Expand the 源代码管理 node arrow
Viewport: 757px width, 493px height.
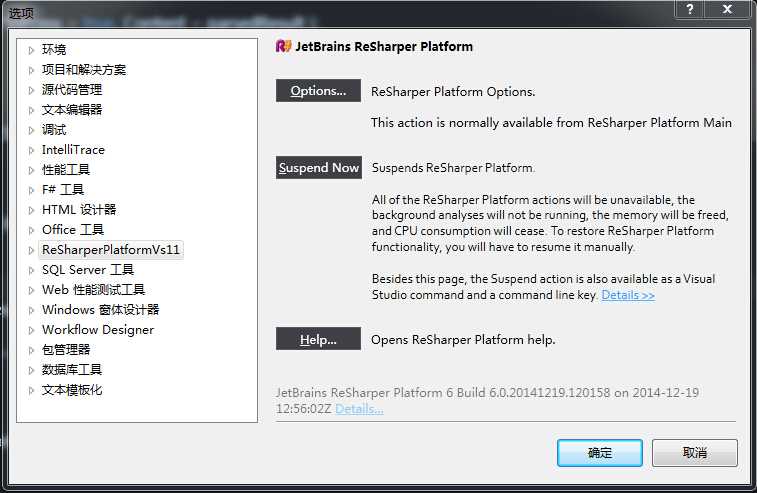(x=31, y=90)
